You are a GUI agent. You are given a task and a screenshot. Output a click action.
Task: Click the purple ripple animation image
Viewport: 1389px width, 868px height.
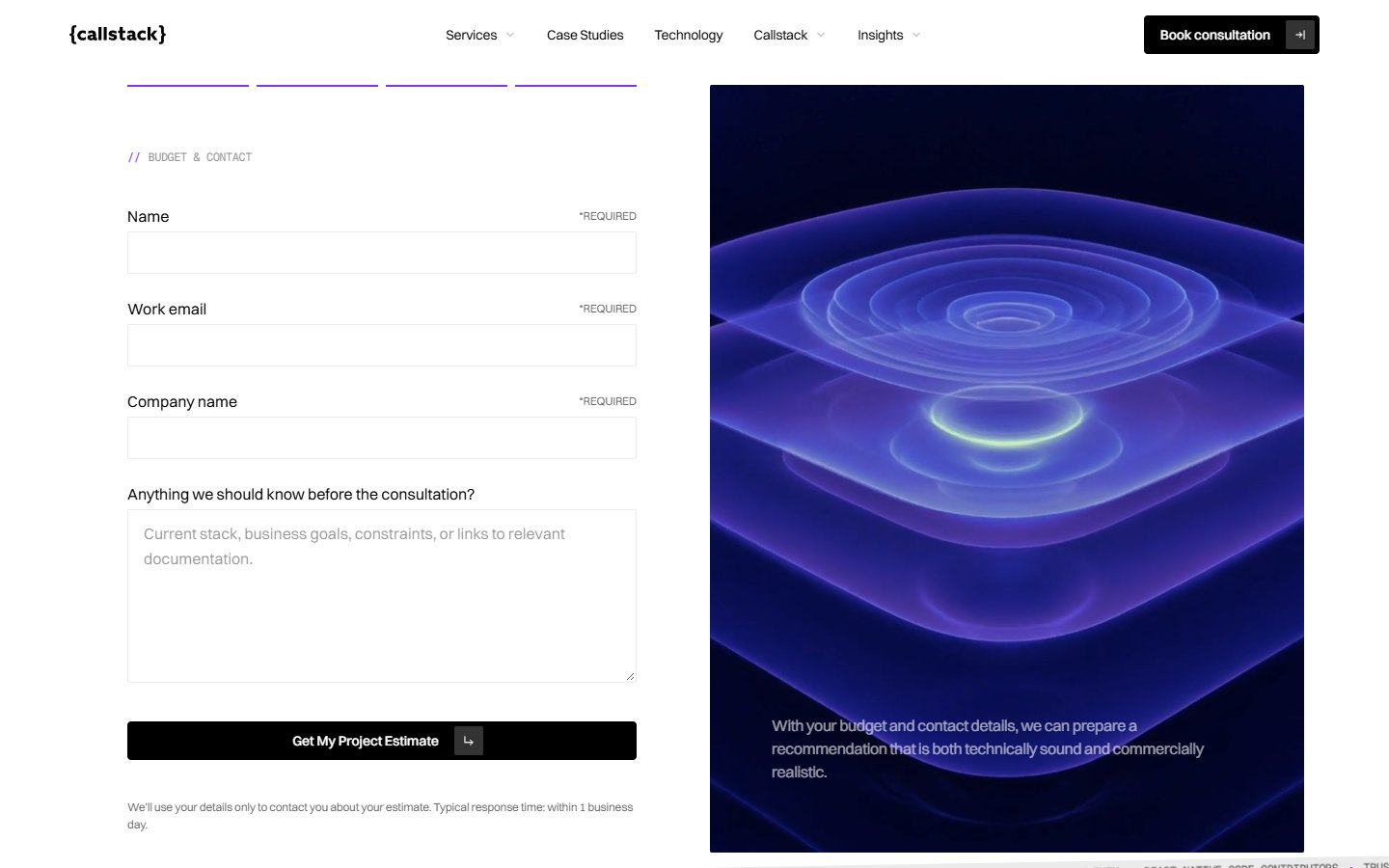(x=1007, y=469)
